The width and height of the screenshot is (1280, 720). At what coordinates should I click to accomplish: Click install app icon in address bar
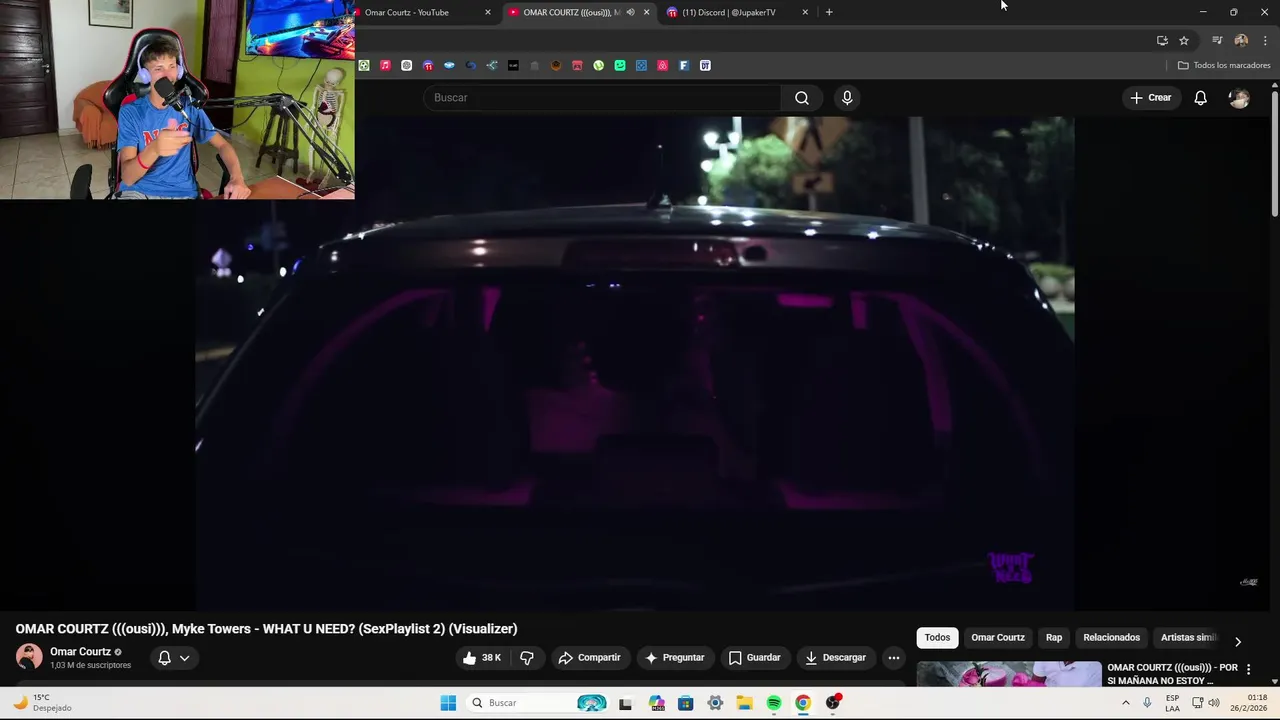click(1162, 40)
